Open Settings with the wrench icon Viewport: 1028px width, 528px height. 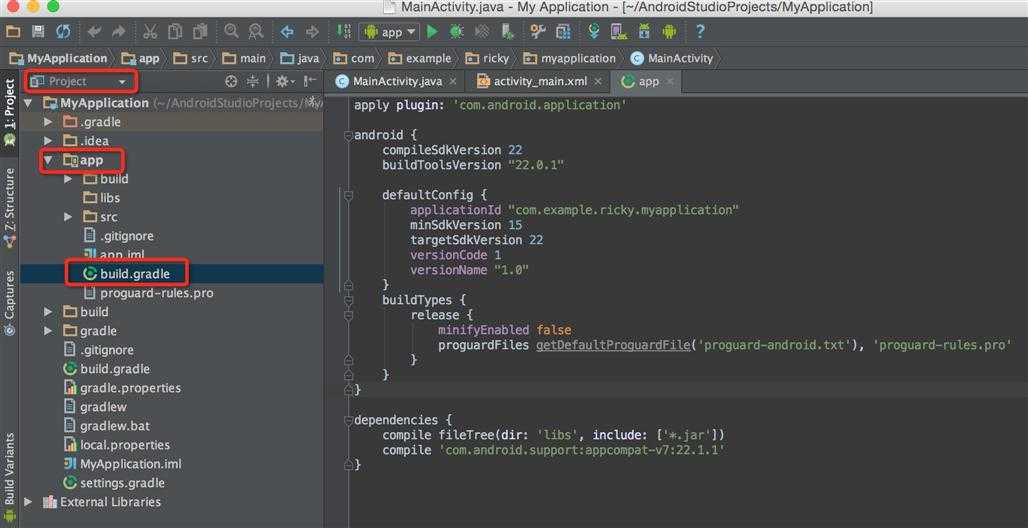click(x=538, y=31)
